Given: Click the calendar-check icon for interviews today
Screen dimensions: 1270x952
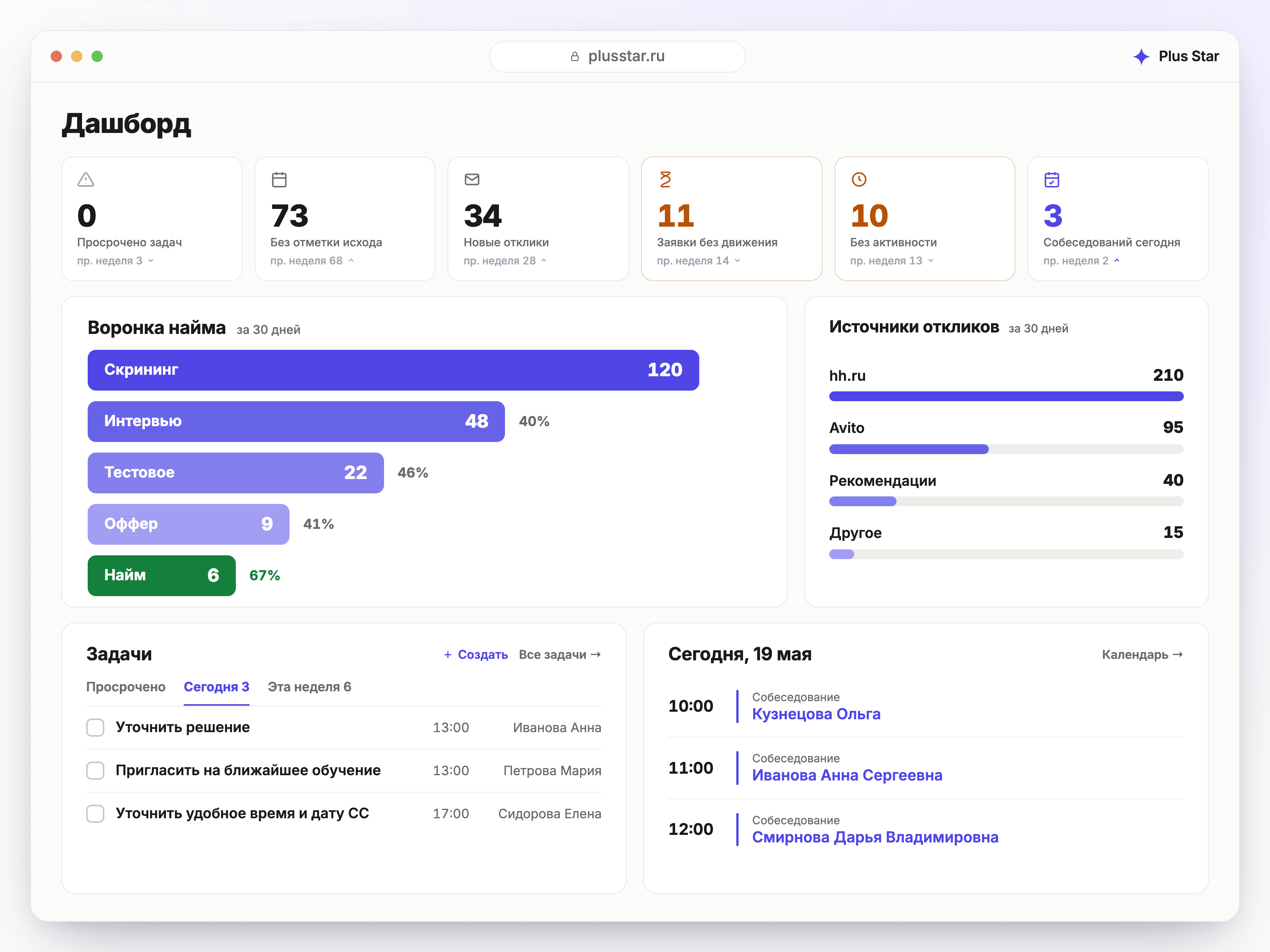Looking at the screenshot, I should tap(1052, 179).
